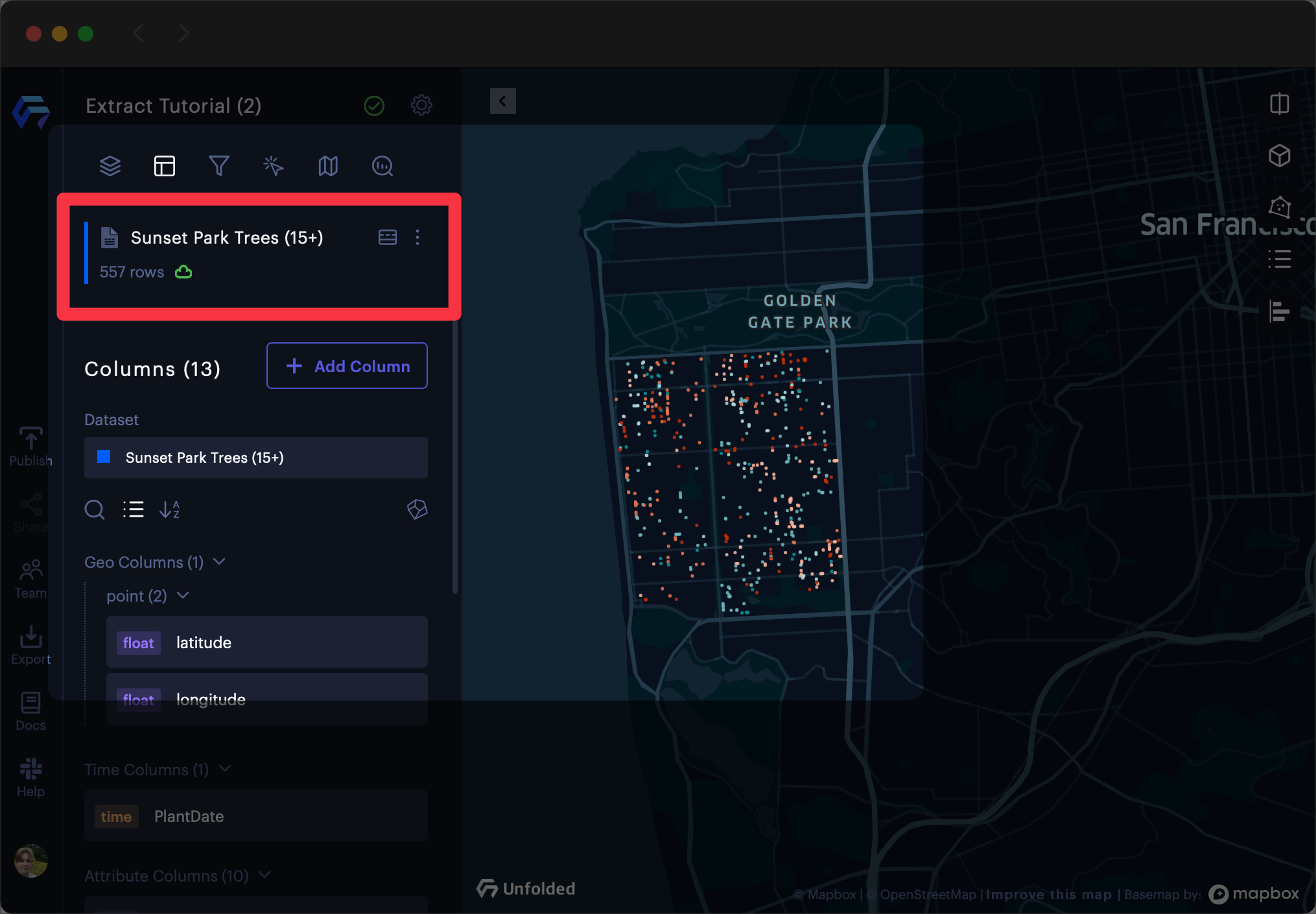Open the Interactions cursor icon
Image resolution: width=1316 pixels, height=914 pixels.
coord(273,166)
